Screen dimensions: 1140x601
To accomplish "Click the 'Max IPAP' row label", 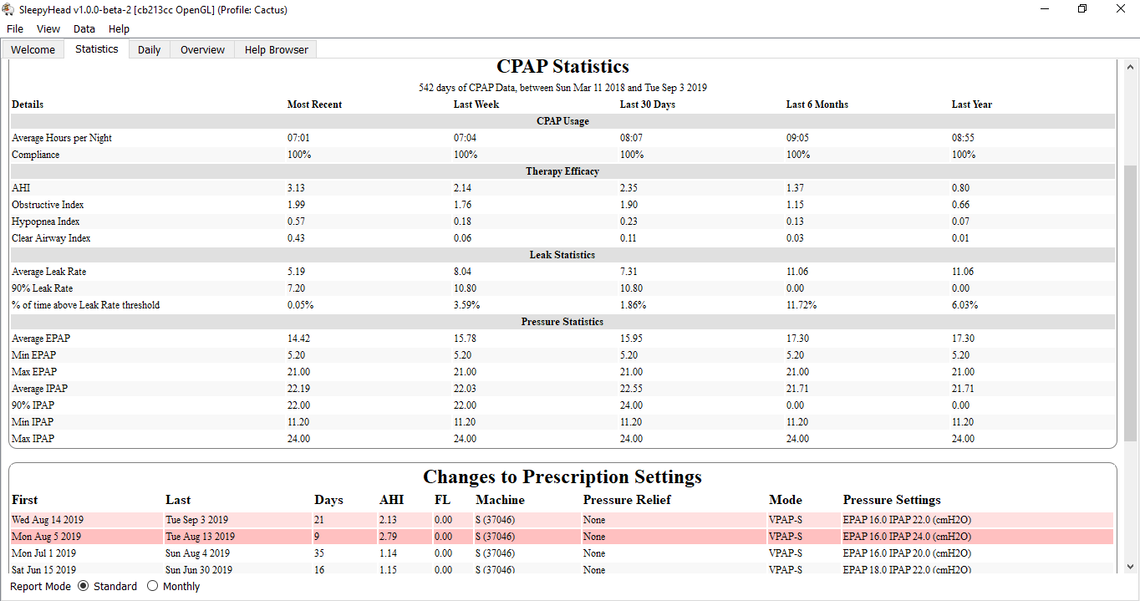I will coord(33,439).
